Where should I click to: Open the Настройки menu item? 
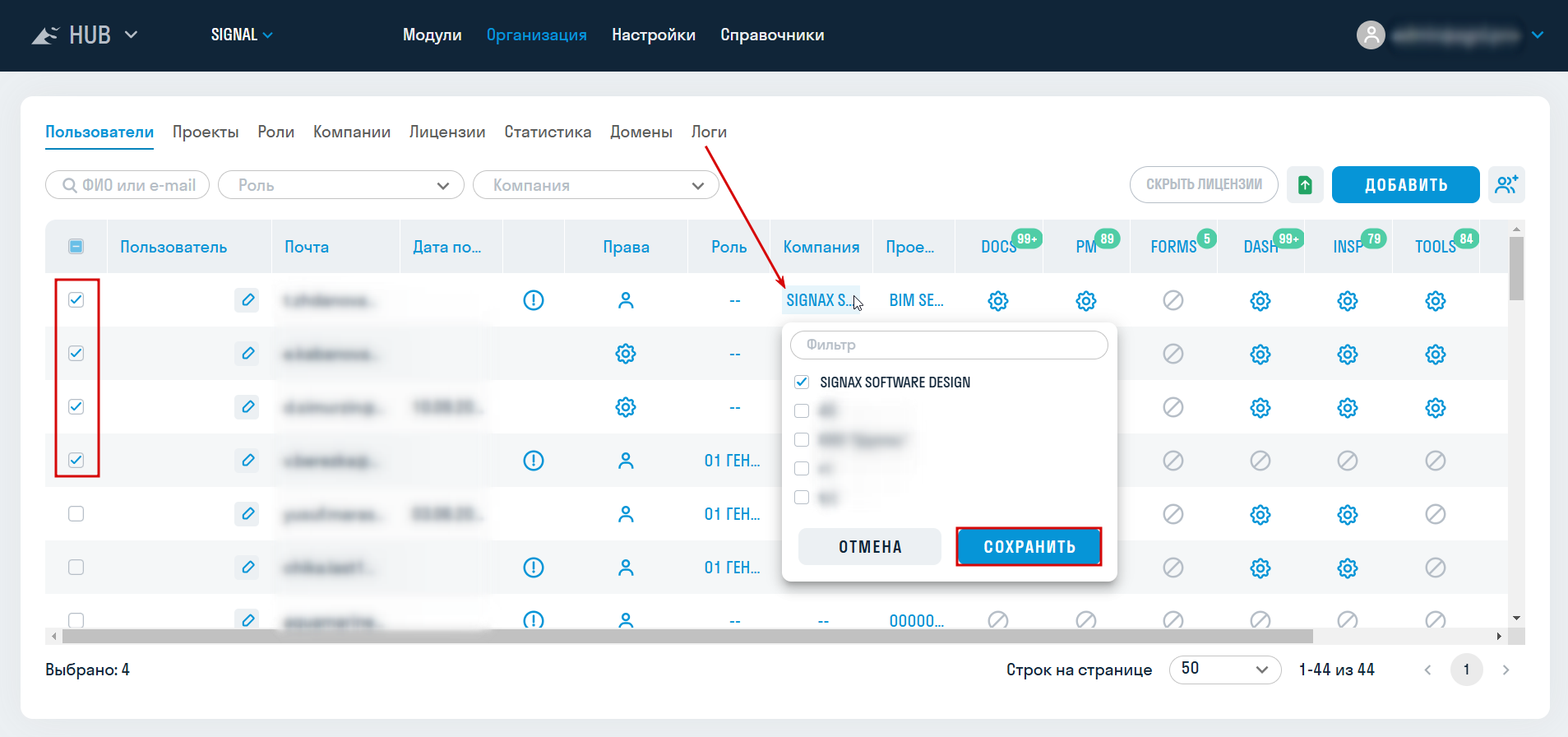(654, 35)
